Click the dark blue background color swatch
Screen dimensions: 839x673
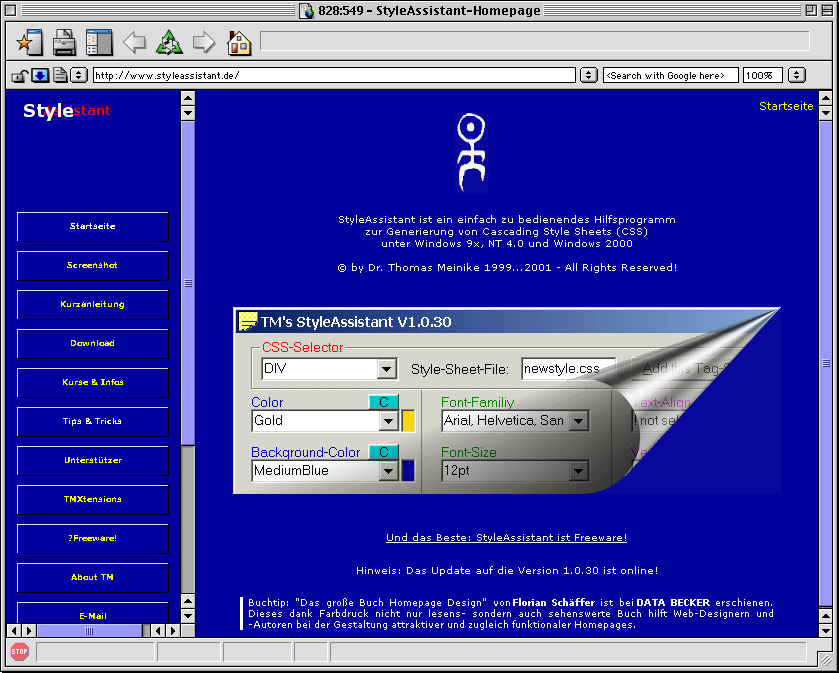408,471
